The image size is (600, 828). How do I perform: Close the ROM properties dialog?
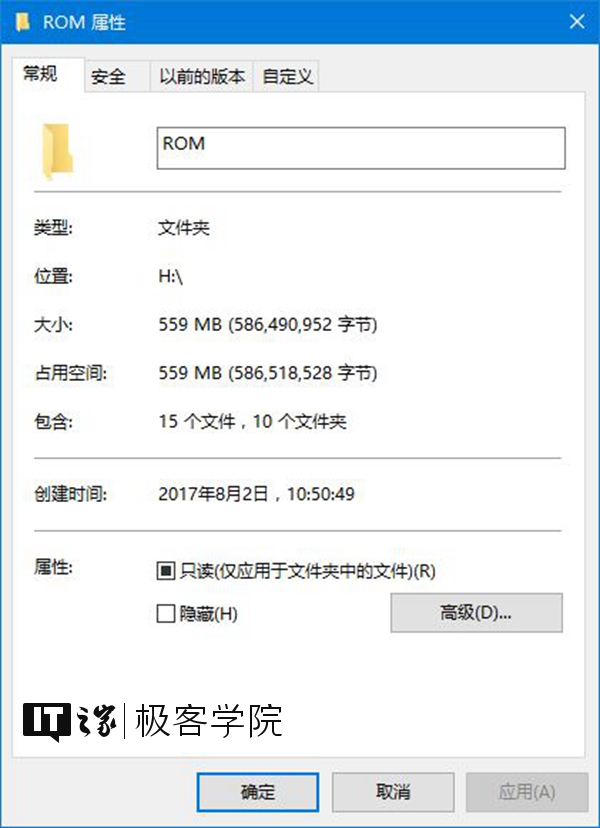click(x=577, y=22)
